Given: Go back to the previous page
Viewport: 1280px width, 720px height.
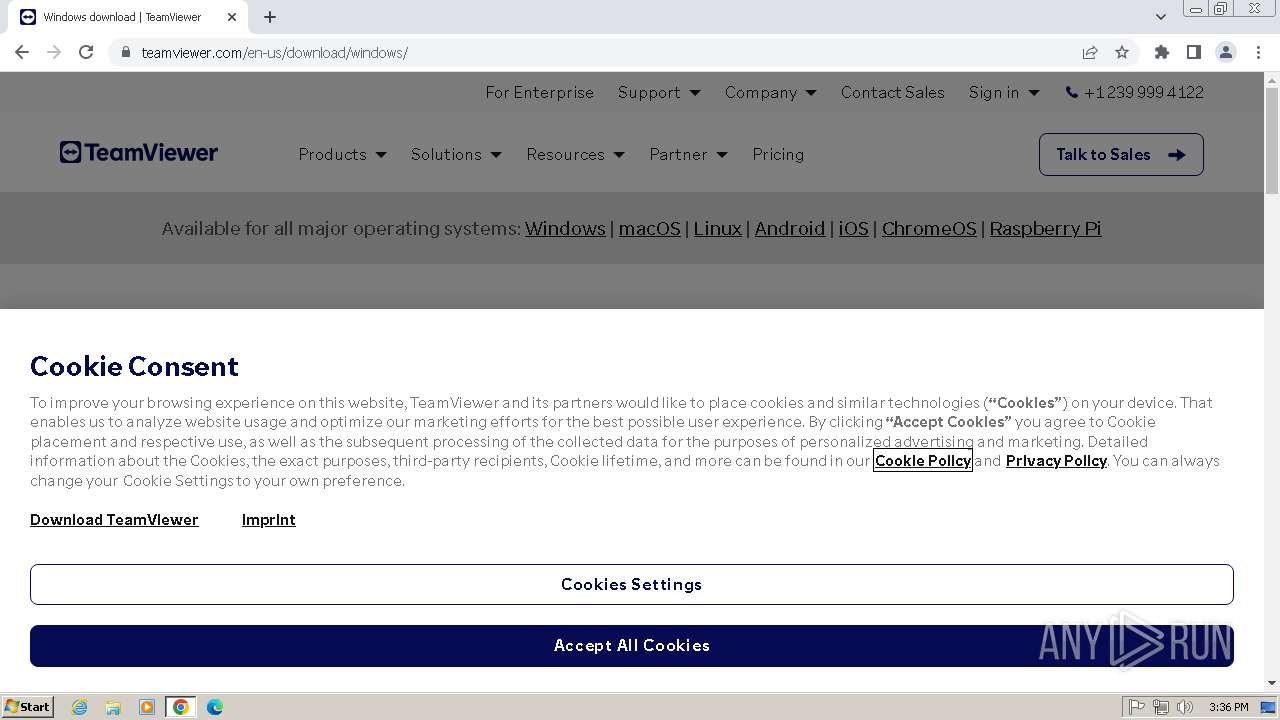Looking at the screenshot, I should pos(22,52).
